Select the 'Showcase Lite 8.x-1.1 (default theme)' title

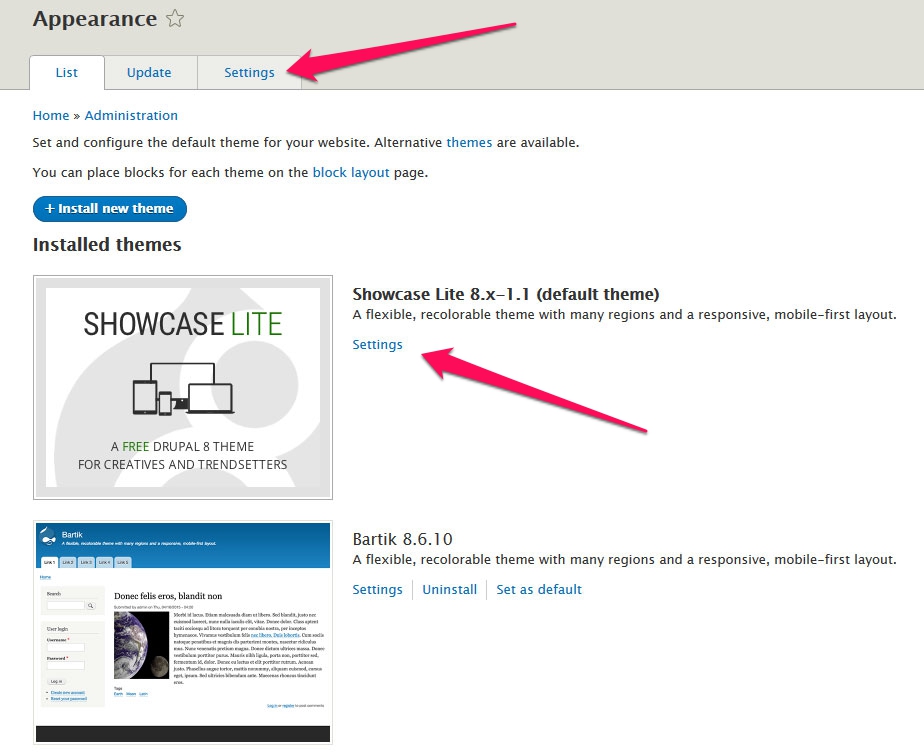[x=506, y=294]
